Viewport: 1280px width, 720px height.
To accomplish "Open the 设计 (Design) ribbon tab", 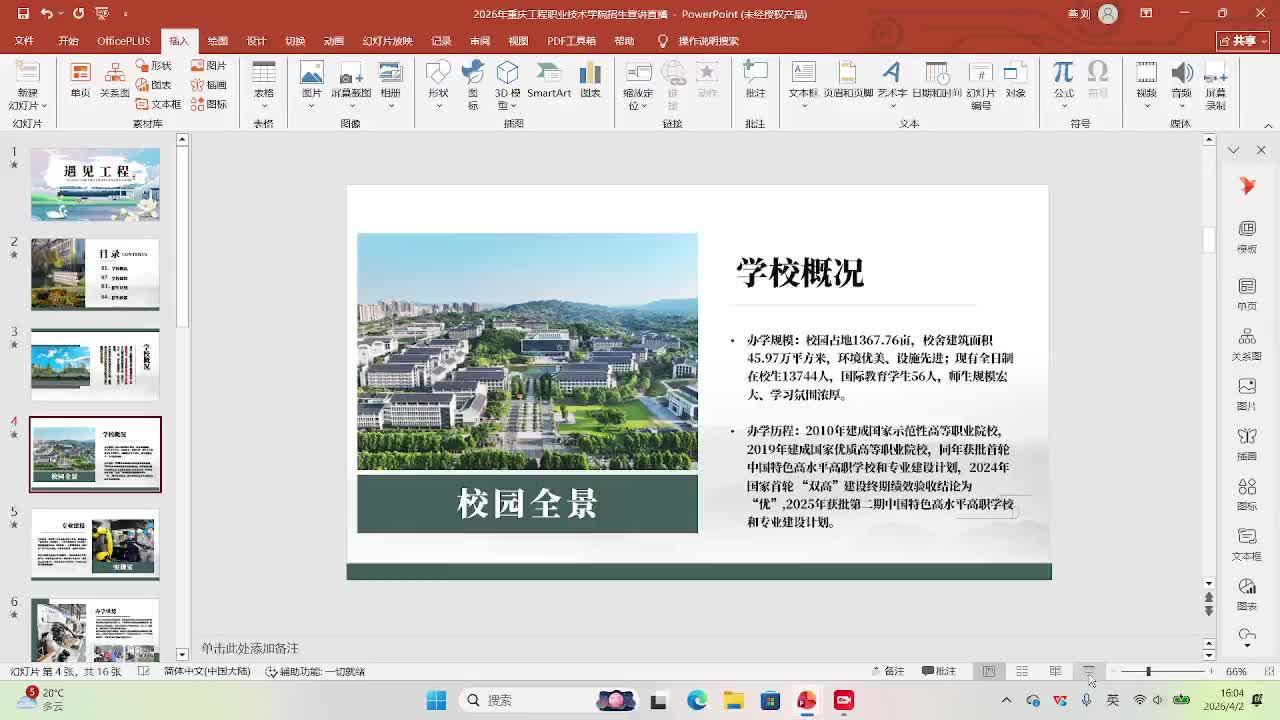I will [x=256, y=41].
